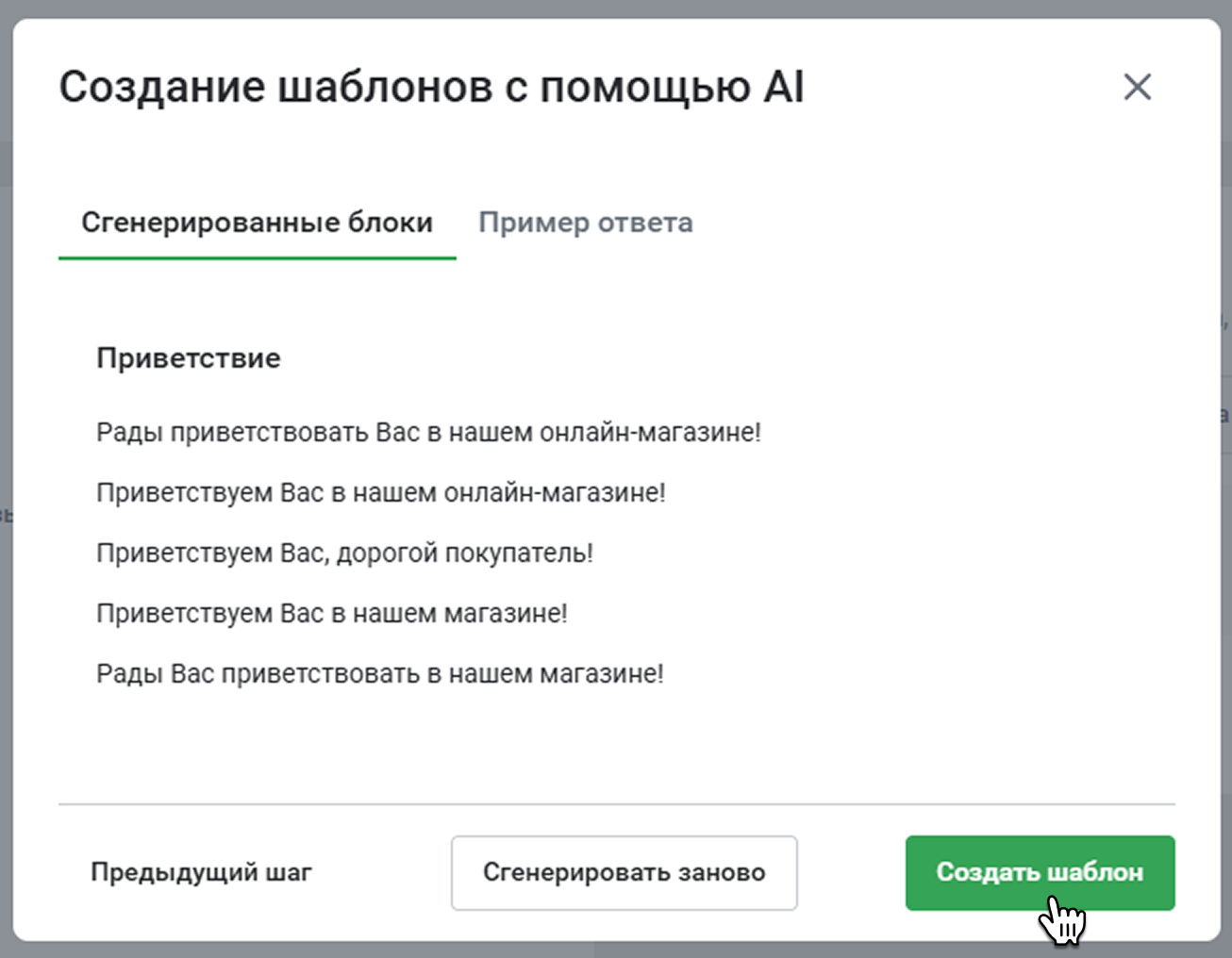Select greeting Приветствуем Вас в нашем онлайн-магазине

[x=381, y=493]
